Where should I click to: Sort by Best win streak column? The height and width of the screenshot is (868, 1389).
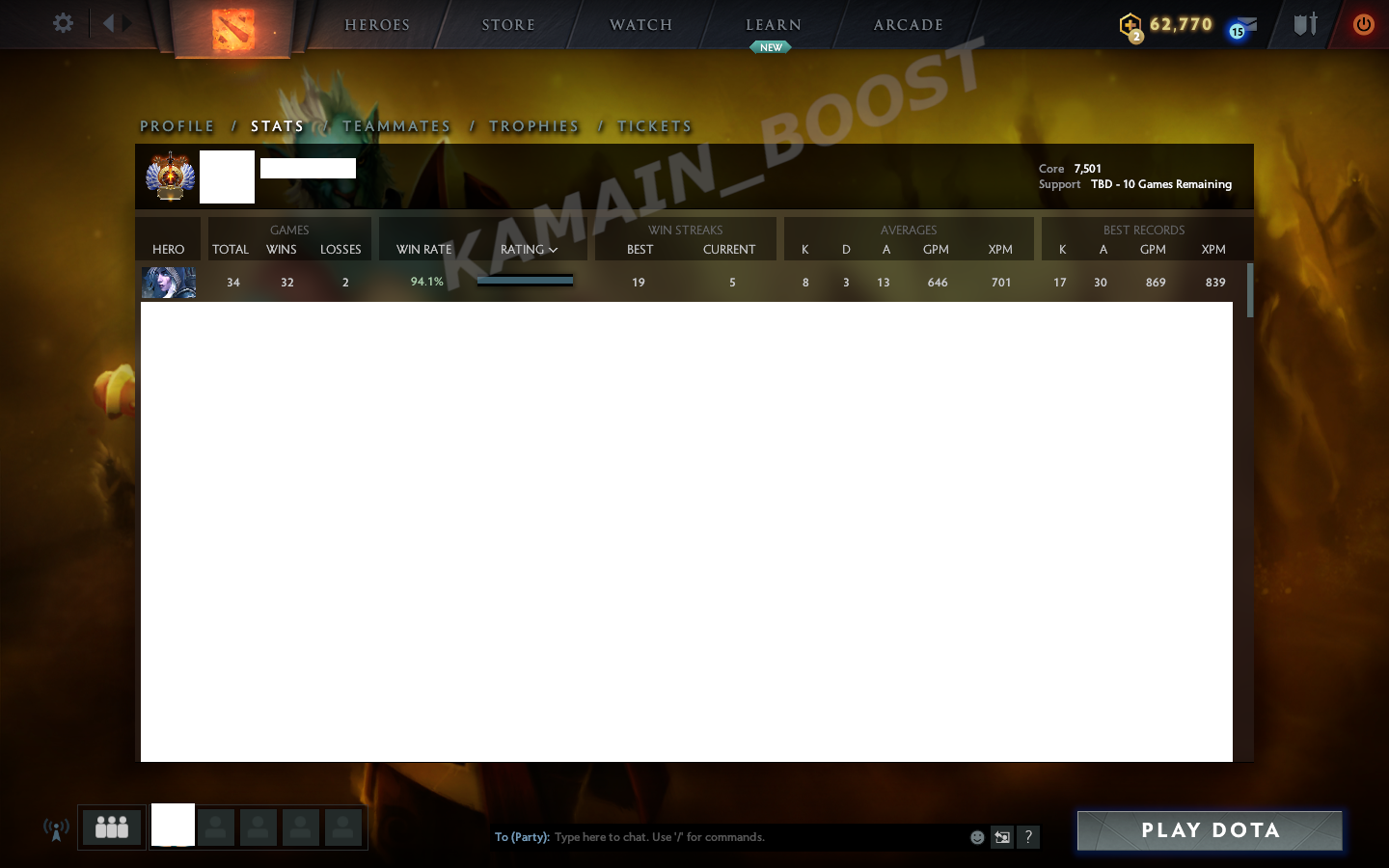(x=640, y=250)
